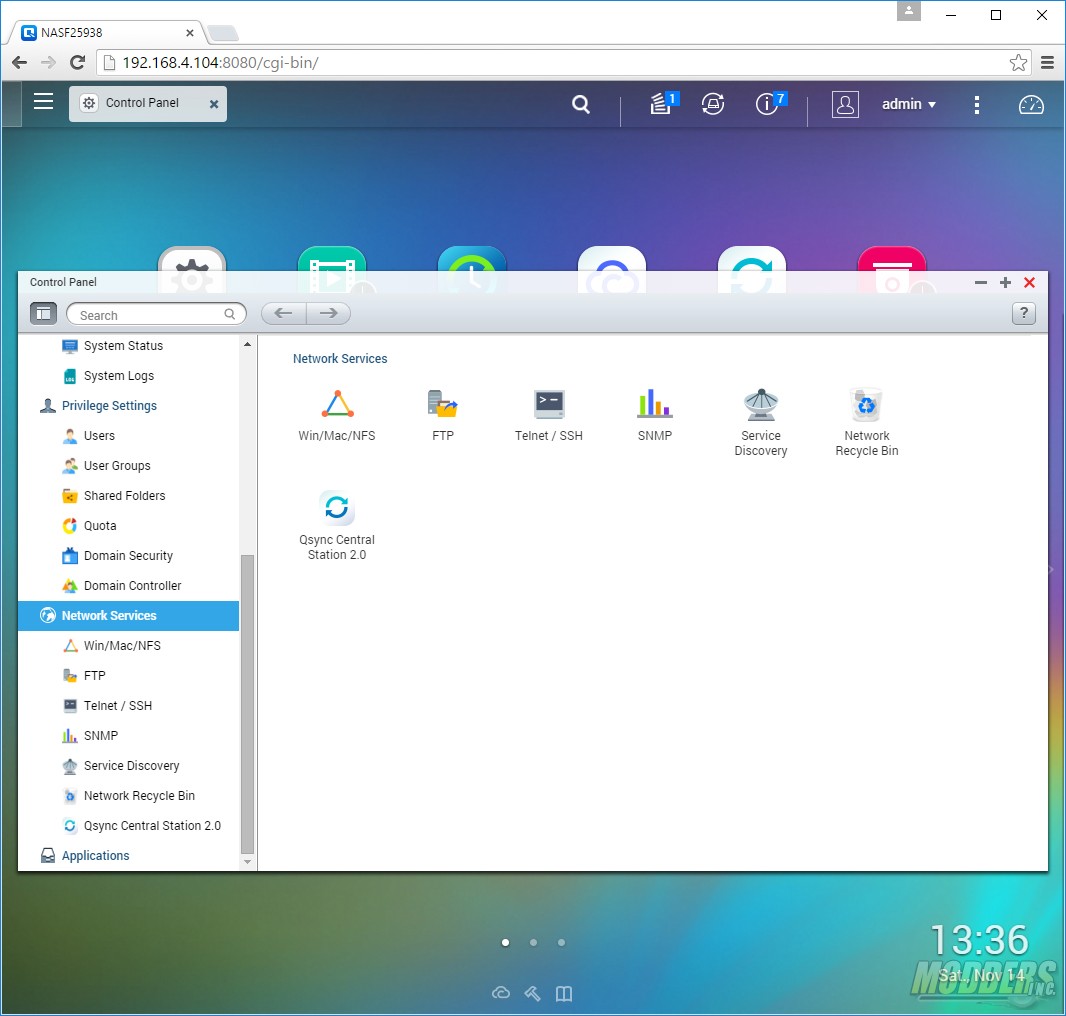Viewport: 1066px width, 1016px height.
Task: Click the sidebar scrollbar up arrow
Action: [247, 344]
